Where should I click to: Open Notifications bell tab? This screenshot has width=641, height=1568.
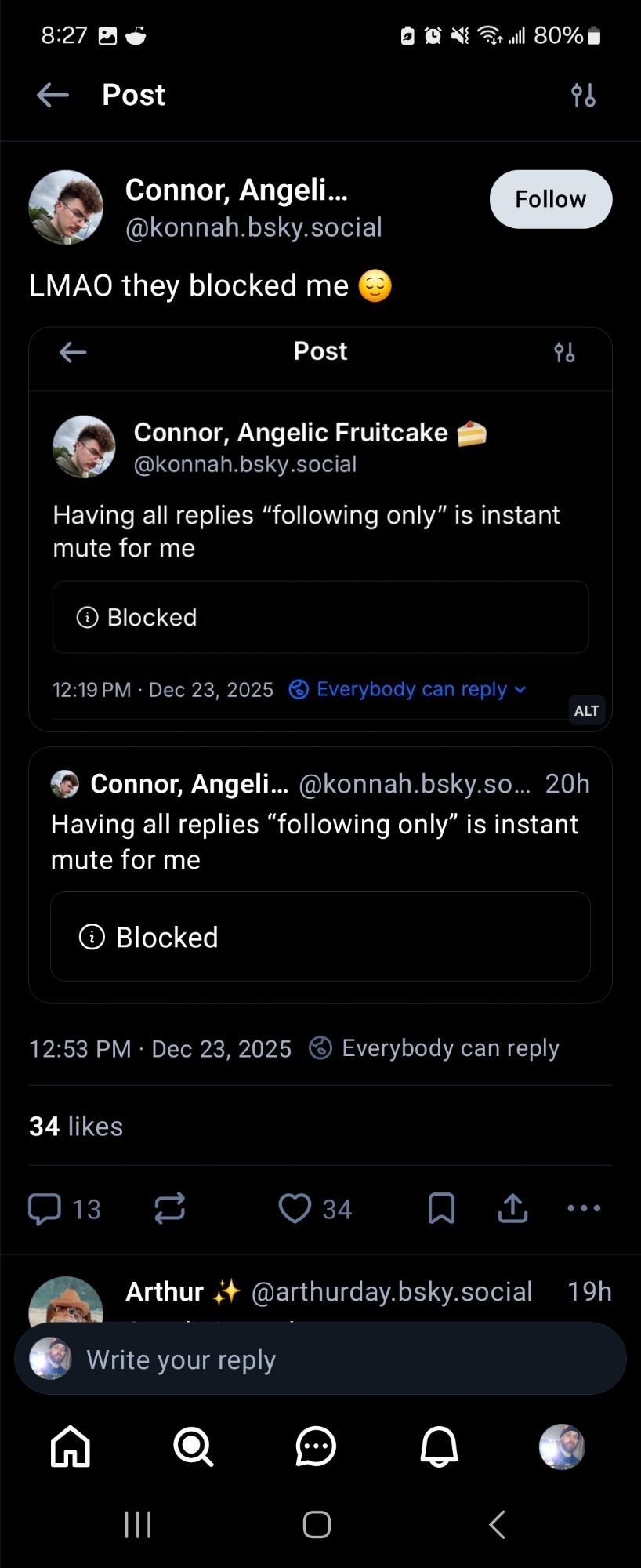[439, 1446]
